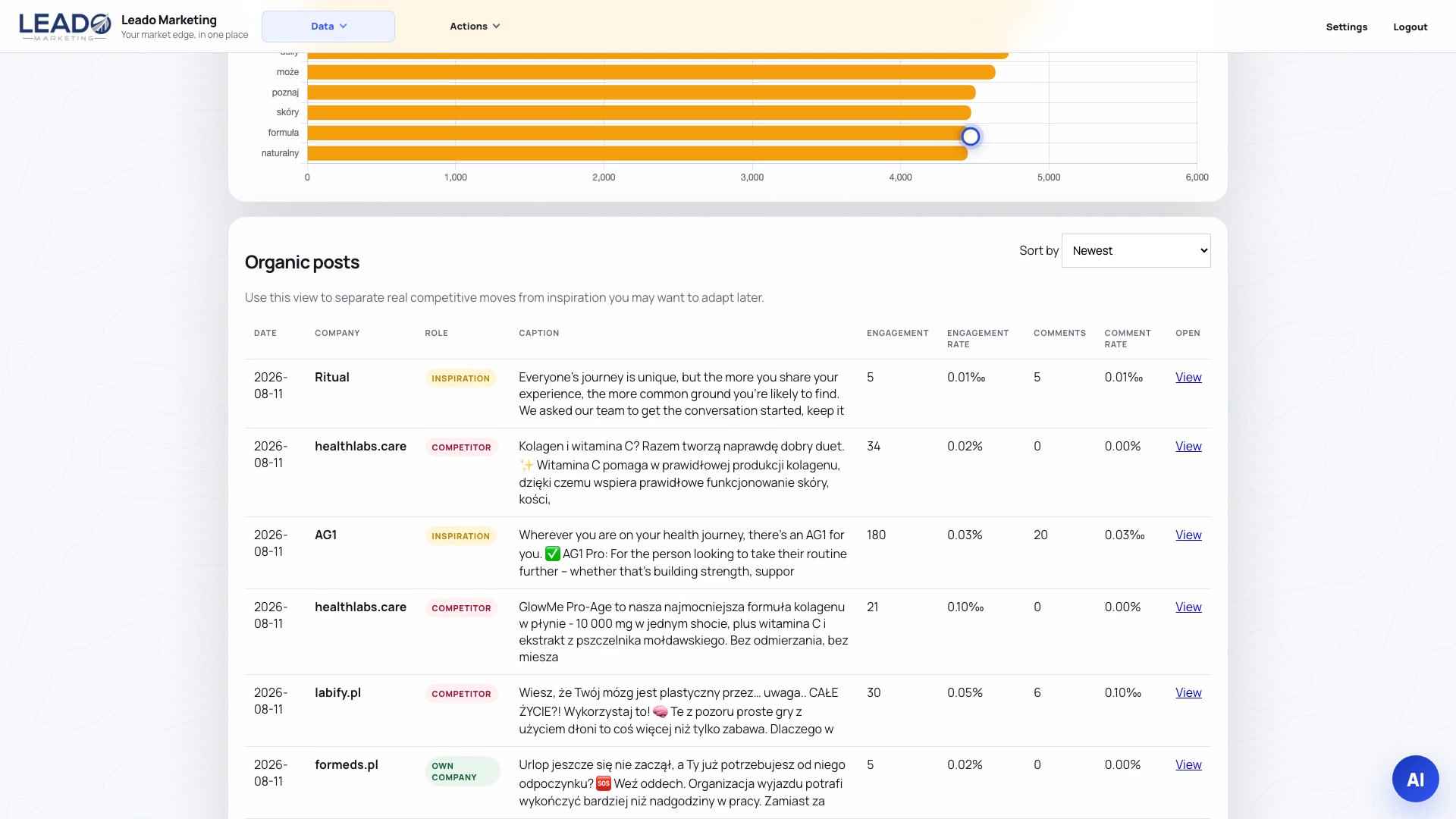Open the Data dropdown menu

[x=328, y=27]
